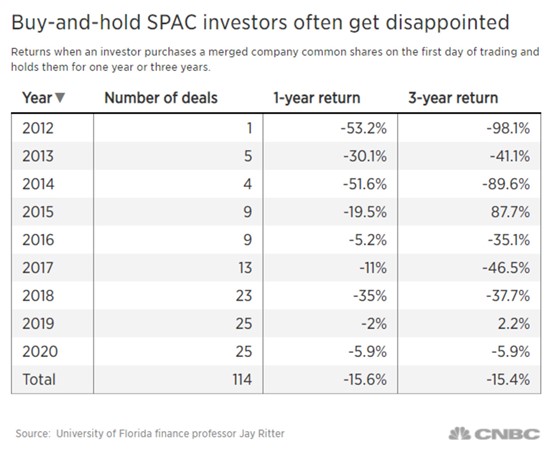Click the 2014 1-year return -51.6% cell
Screen dimensions: 548x453
click(x=330, y=184)
